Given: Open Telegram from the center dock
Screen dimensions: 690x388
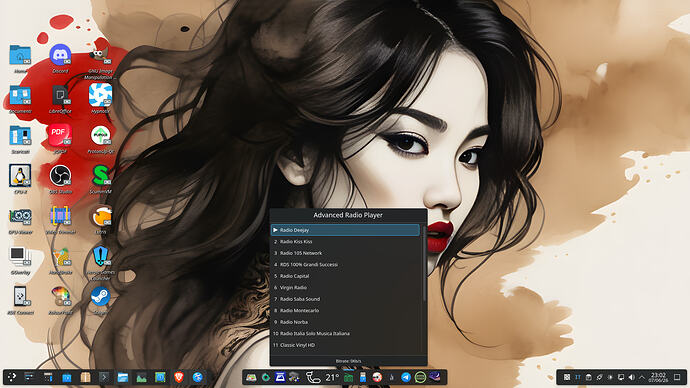Looking at the screenshot, I should (x=406, y=377).
